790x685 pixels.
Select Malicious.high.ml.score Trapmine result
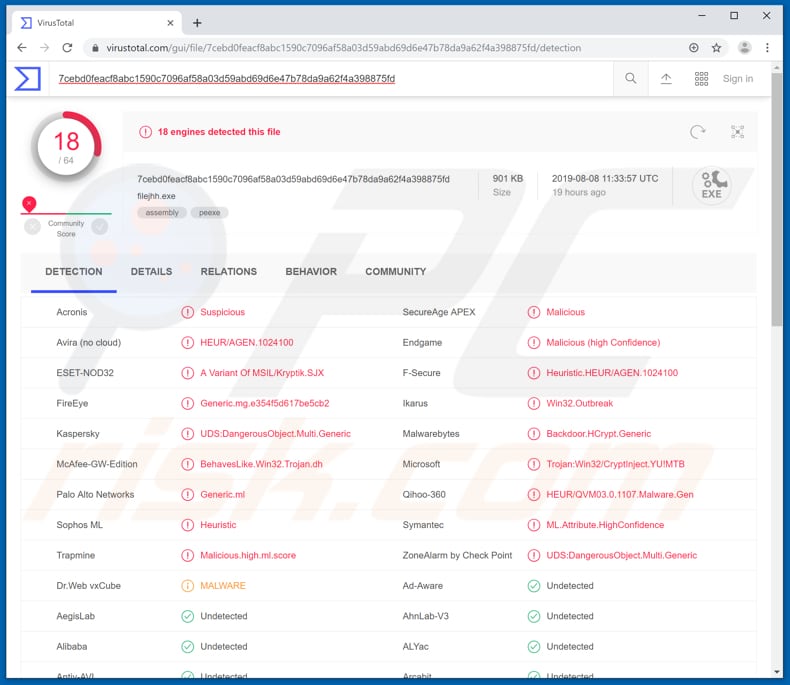point(248,555)
